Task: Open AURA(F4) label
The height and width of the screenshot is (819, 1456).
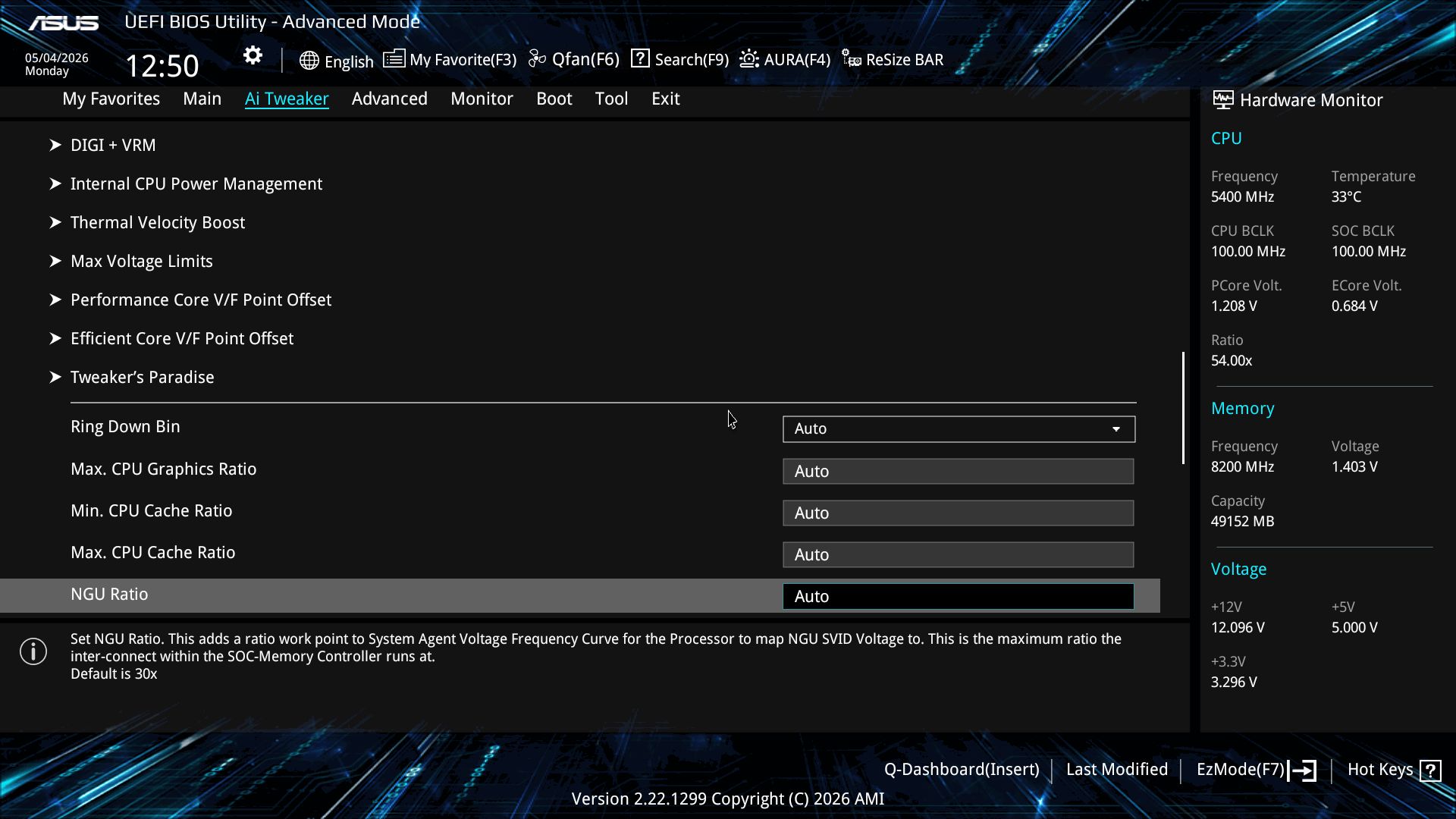Action: [797, 59]
